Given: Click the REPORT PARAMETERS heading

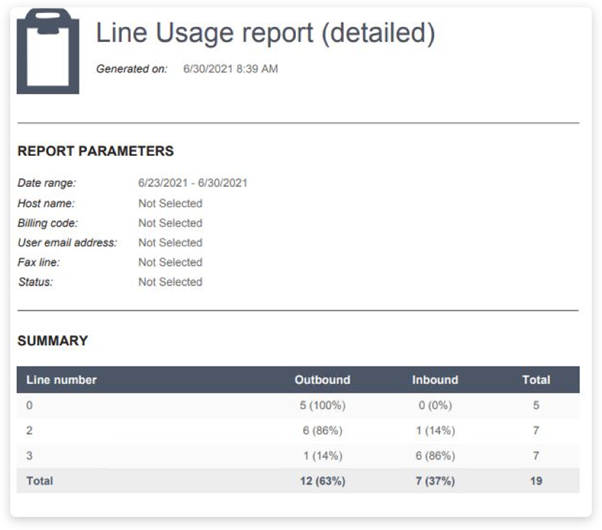Looking at the screenshot, I should (96, 151).
